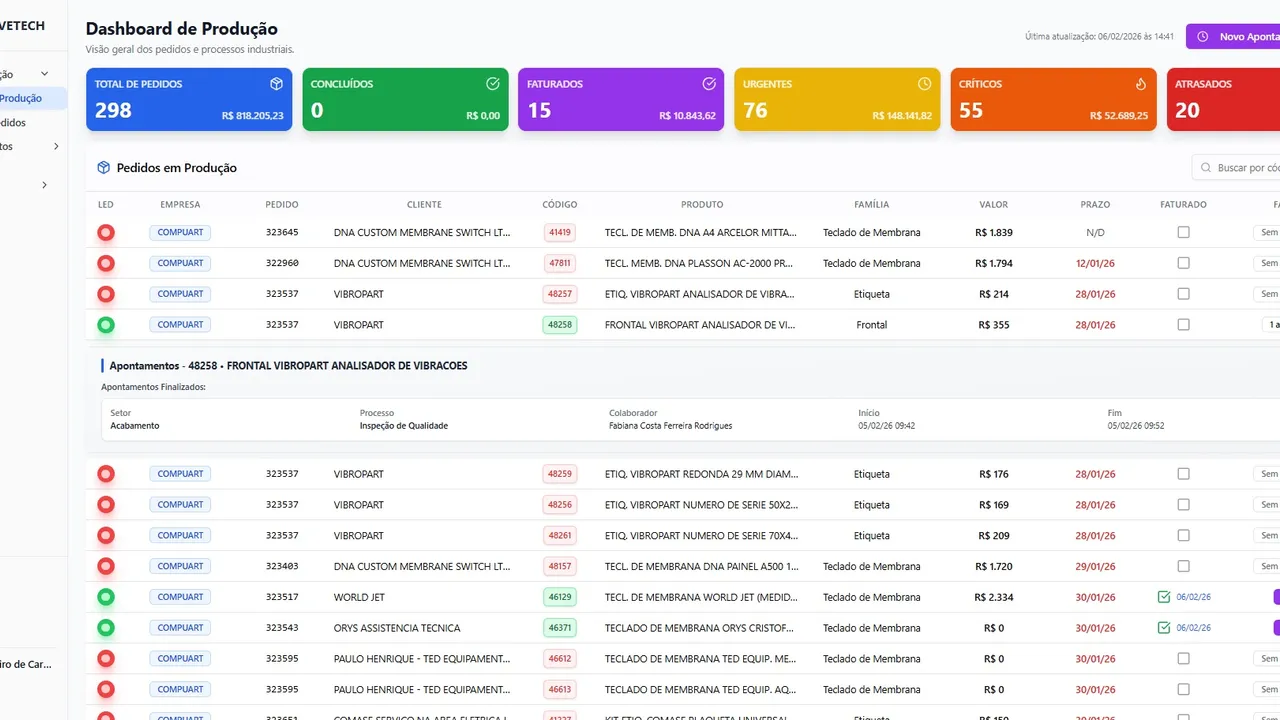Tick the Faturado checkbox for código 46613
This screenshot has width=1280, height=720.
1184,690
